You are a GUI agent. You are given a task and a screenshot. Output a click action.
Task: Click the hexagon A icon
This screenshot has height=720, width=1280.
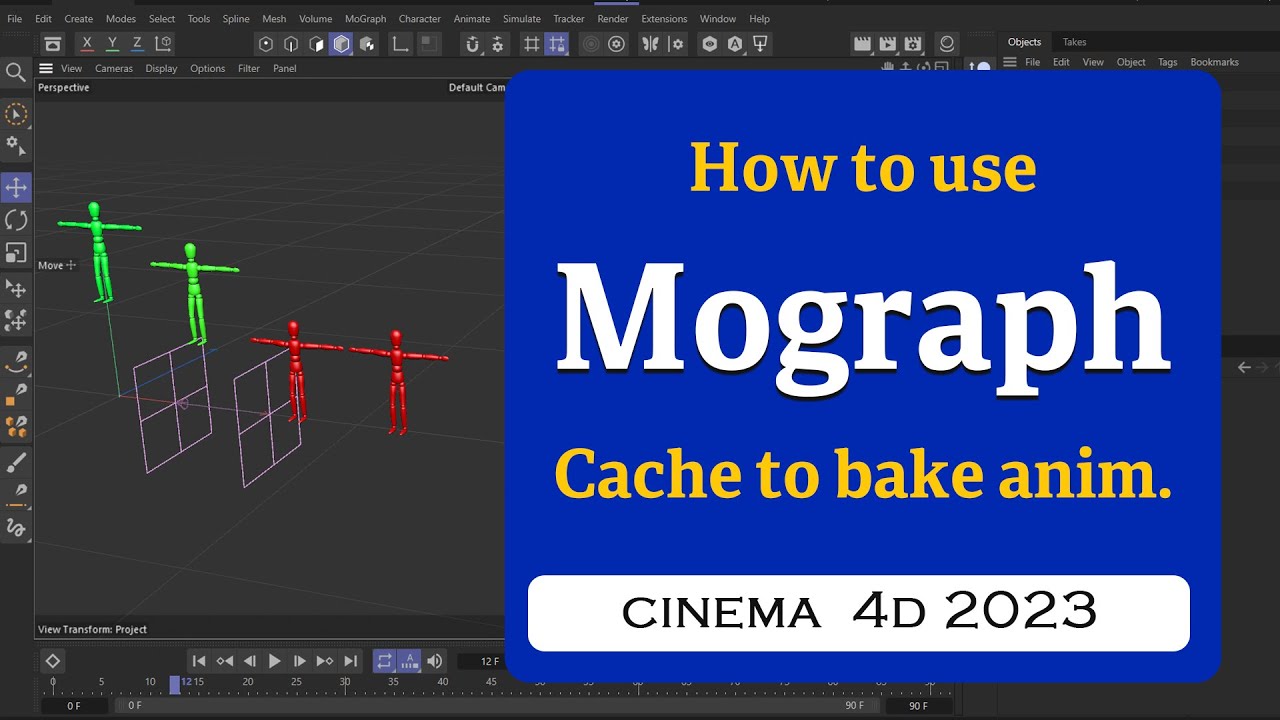click(x=735, y=44)
